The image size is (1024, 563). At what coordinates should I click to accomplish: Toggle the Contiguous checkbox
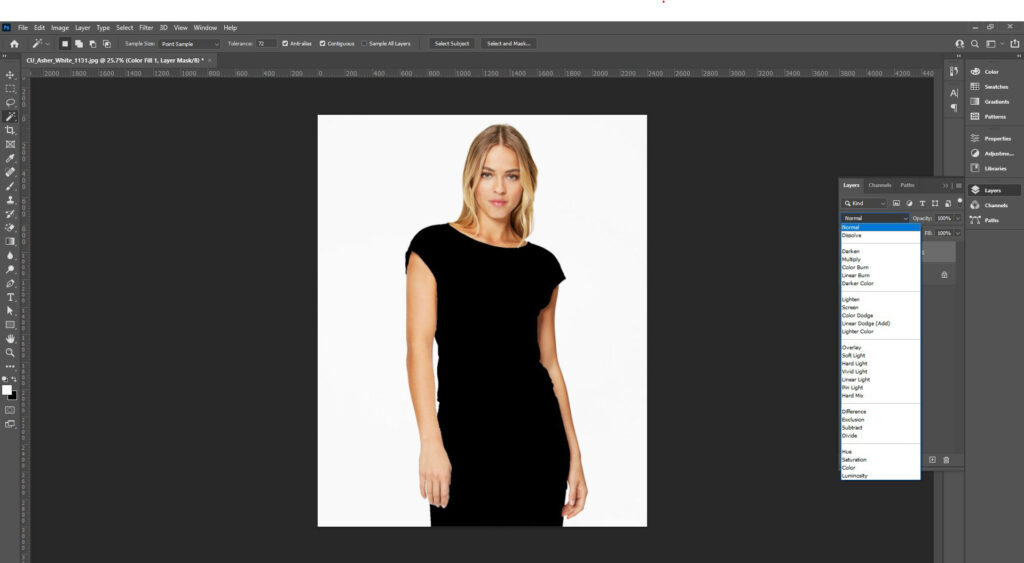click(323, 44)
